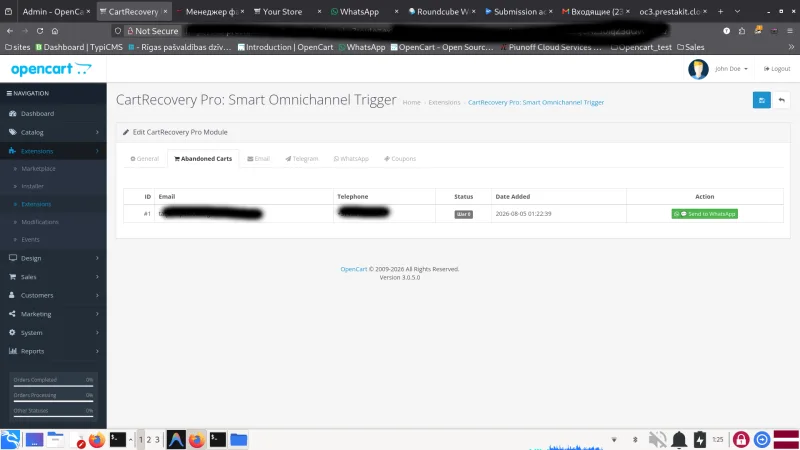Expand the Reports menu
The width and height of the screenshot is (800, 450).
pyautogui.click(x=53, y=351)
